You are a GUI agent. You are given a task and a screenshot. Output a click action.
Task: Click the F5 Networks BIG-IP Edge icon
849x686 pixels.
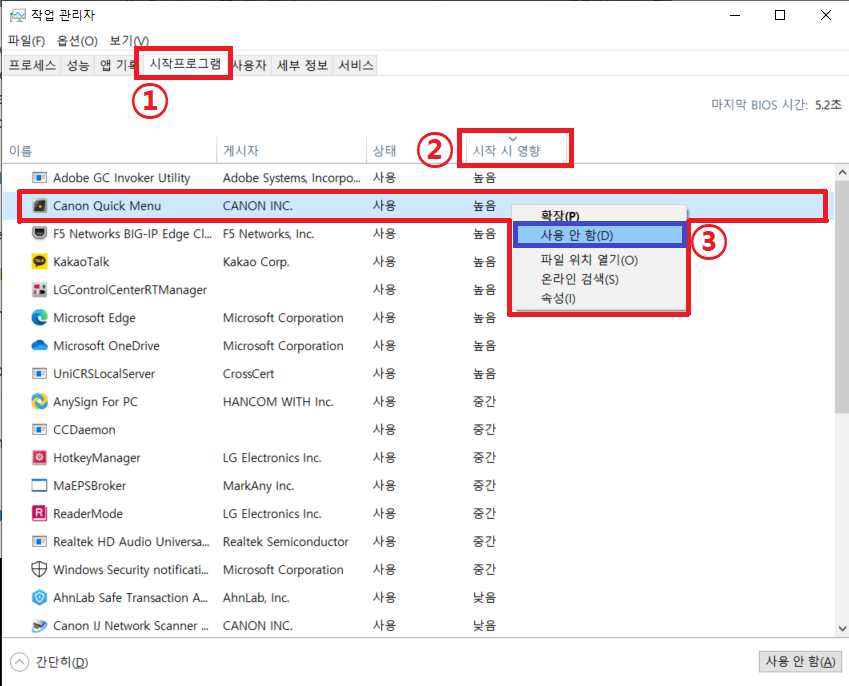39,233
